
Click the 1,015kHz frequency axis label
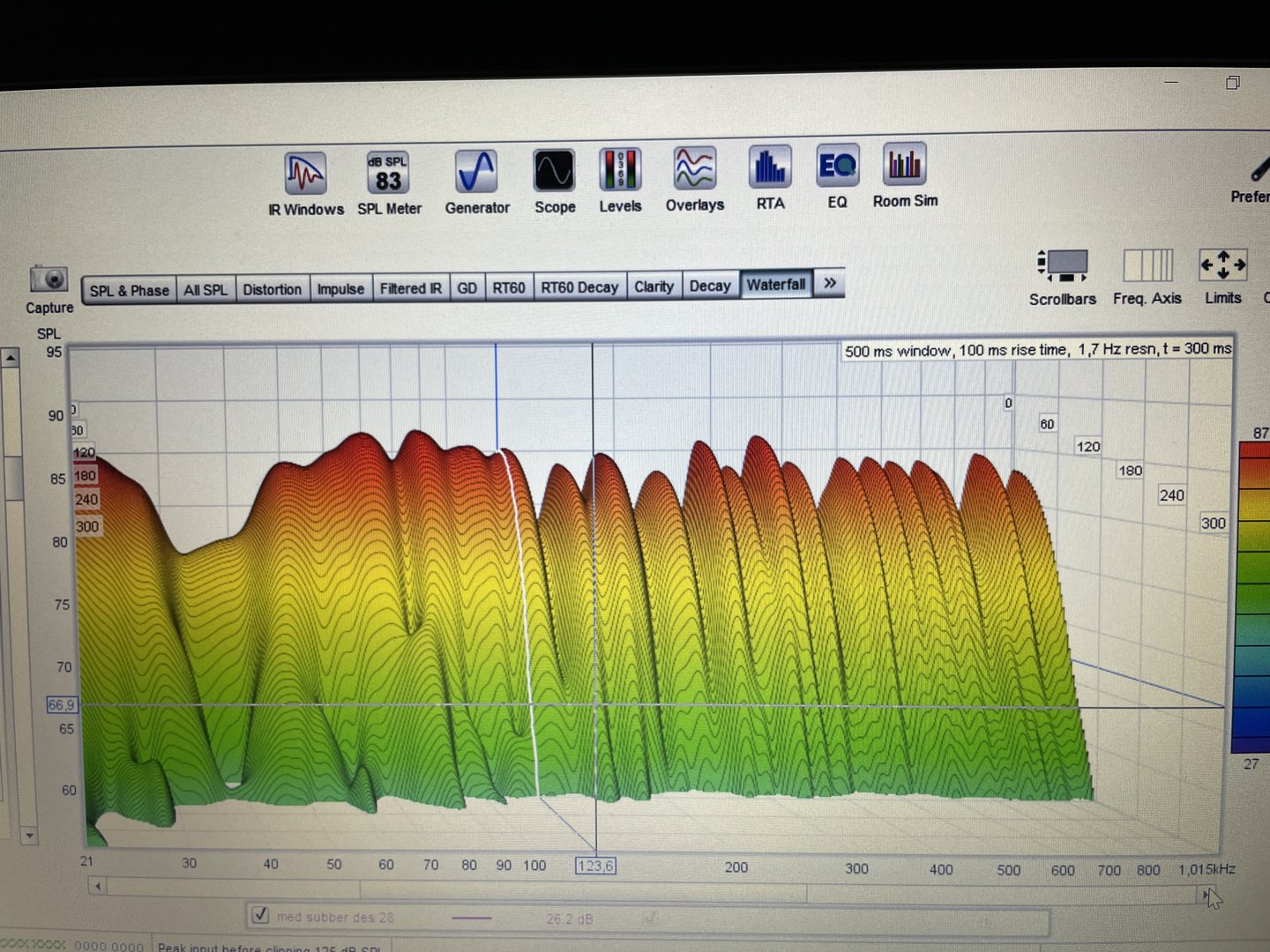(1206, 869)
